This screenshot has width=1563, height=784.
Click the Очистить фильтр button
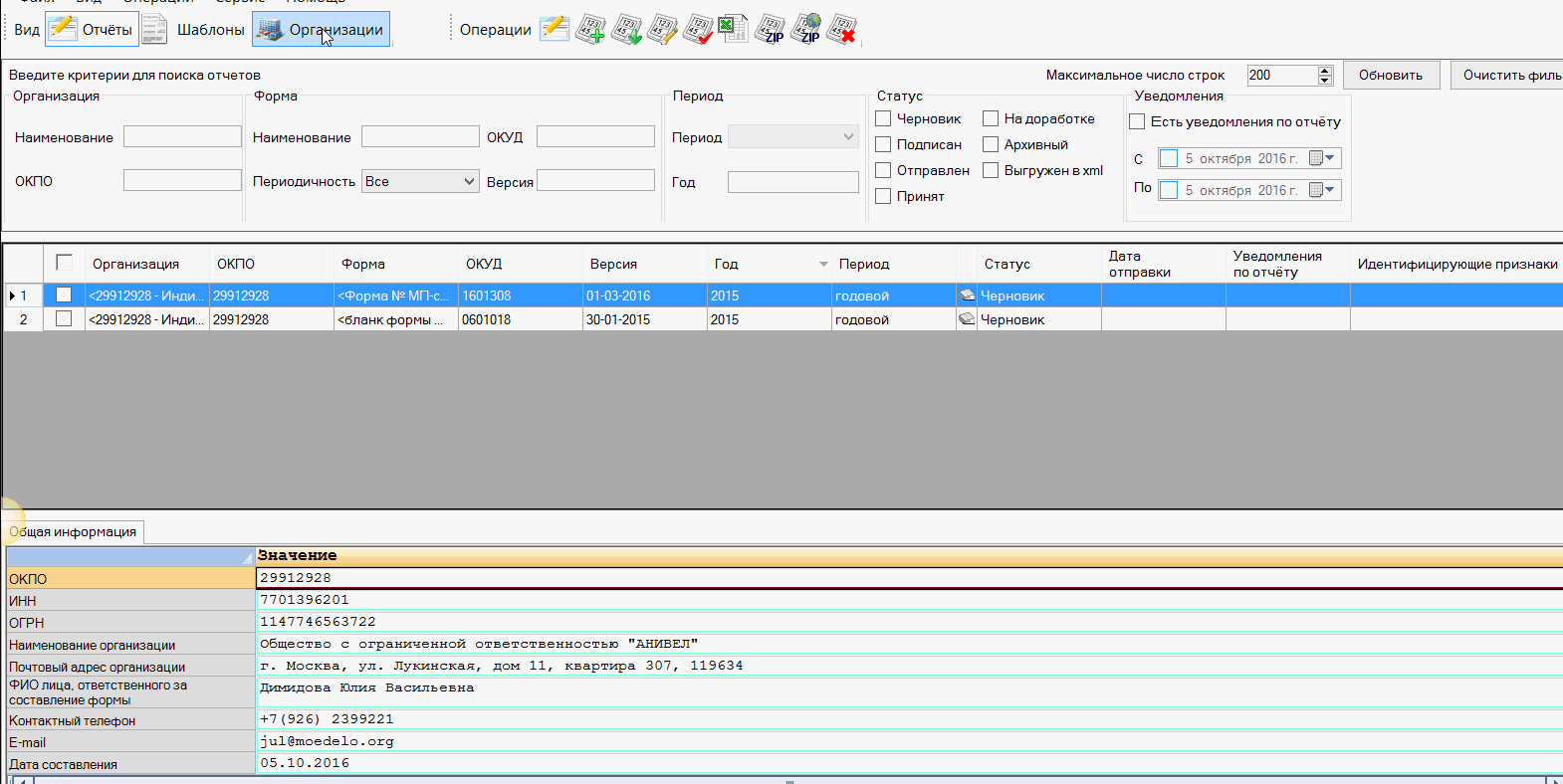(1508, 75)
